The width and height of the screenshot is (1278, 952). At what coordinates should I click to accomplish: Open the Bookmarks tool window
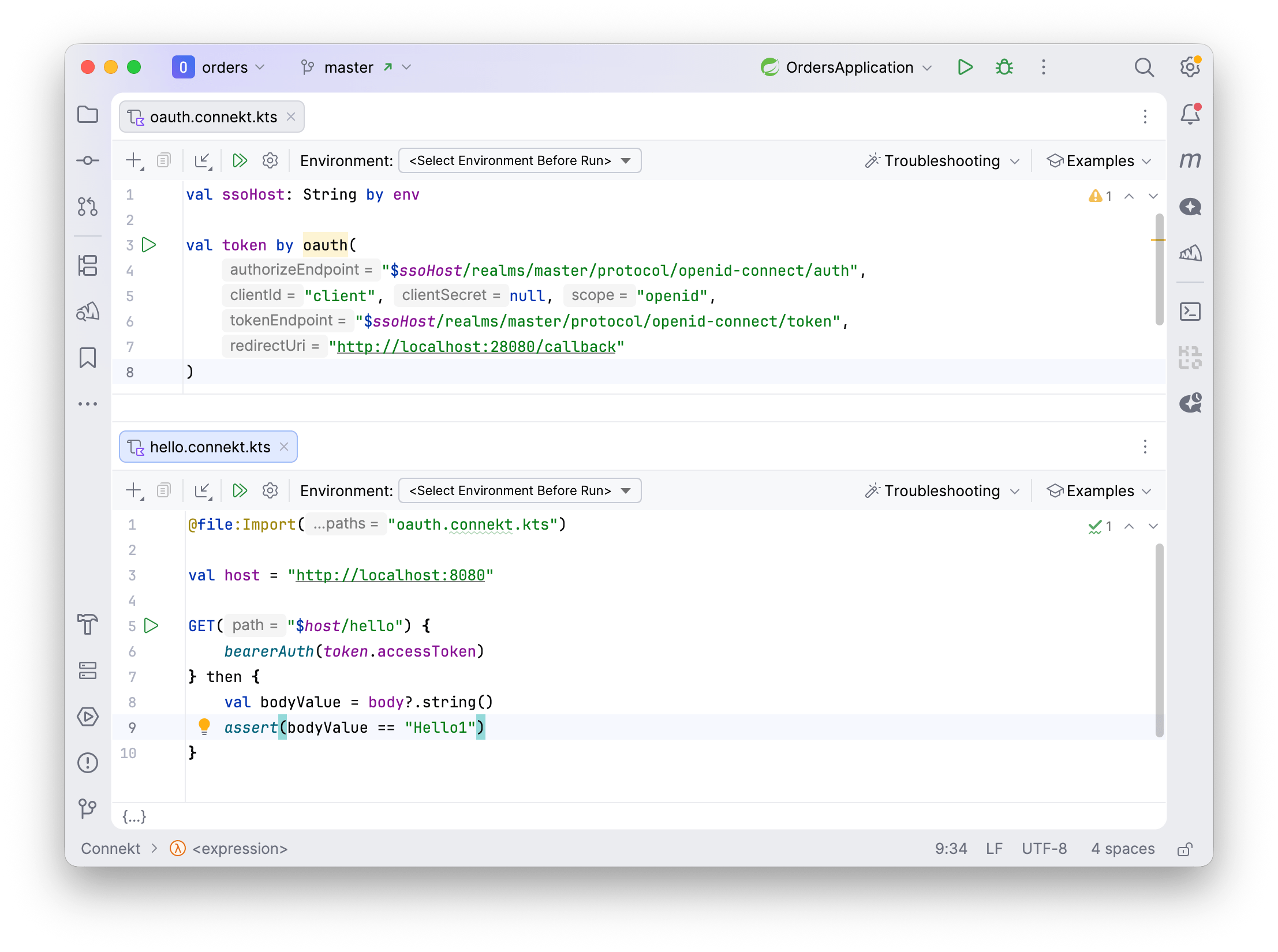pos(88,358)
